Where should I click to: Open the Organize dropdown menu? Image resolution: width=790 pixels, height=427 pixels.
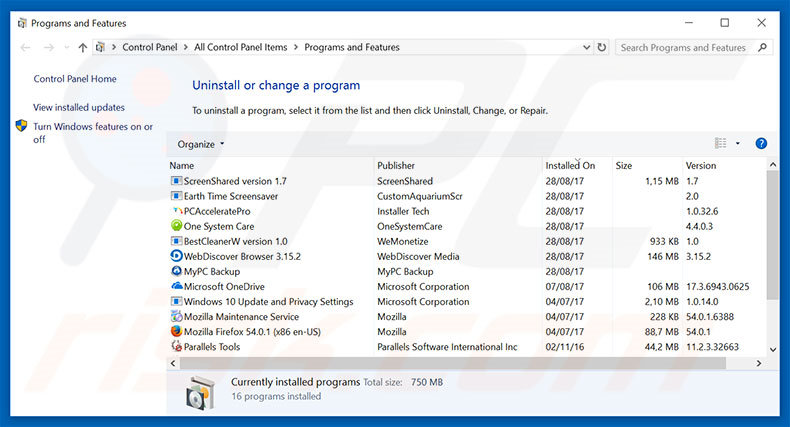[x=201, y=144]
